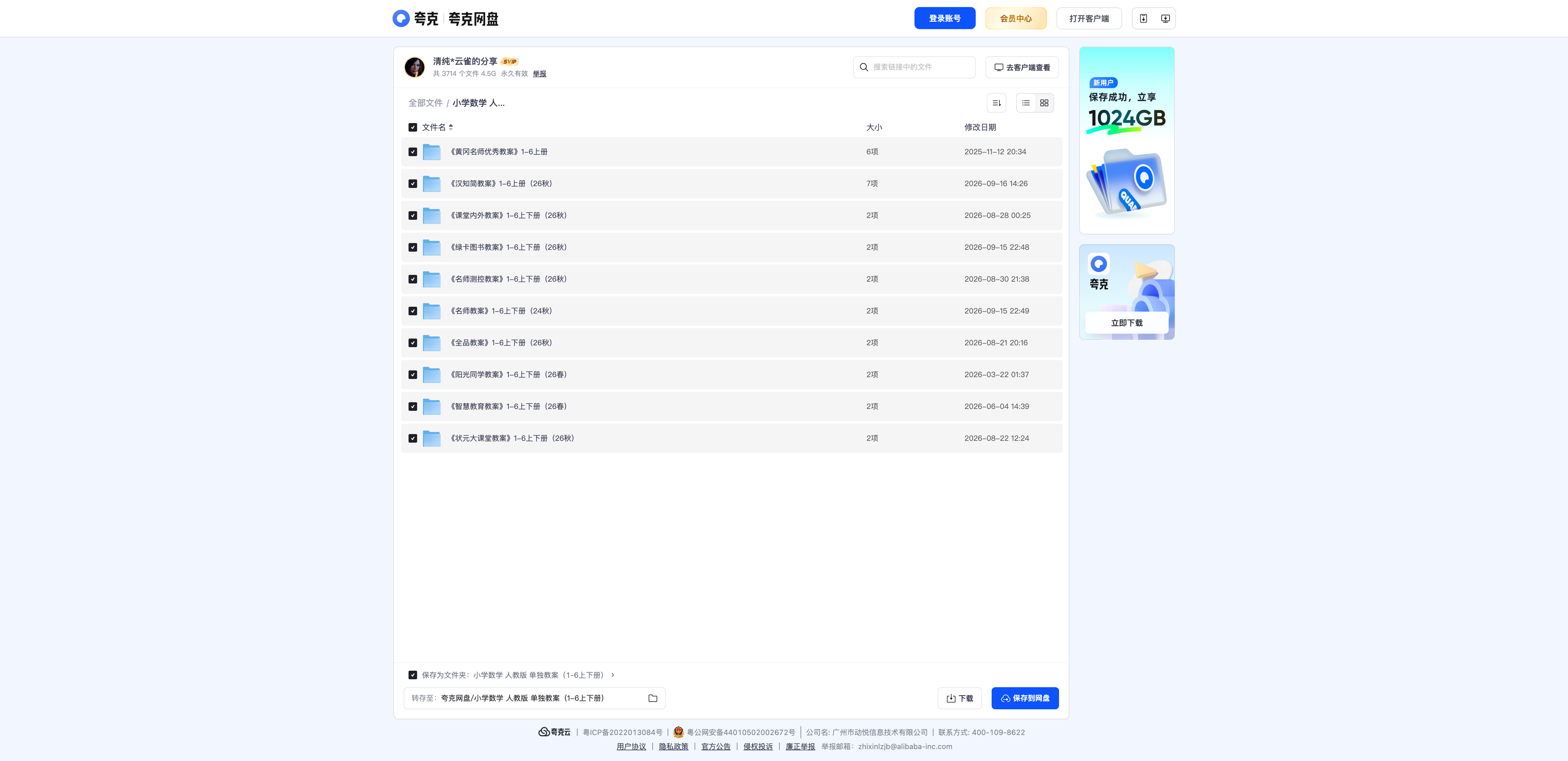Open 《智慧教育教案》1-6上下册 folder name
Image resolution: width=1568 pixels, height=761 pixels.
pos(508,406)
